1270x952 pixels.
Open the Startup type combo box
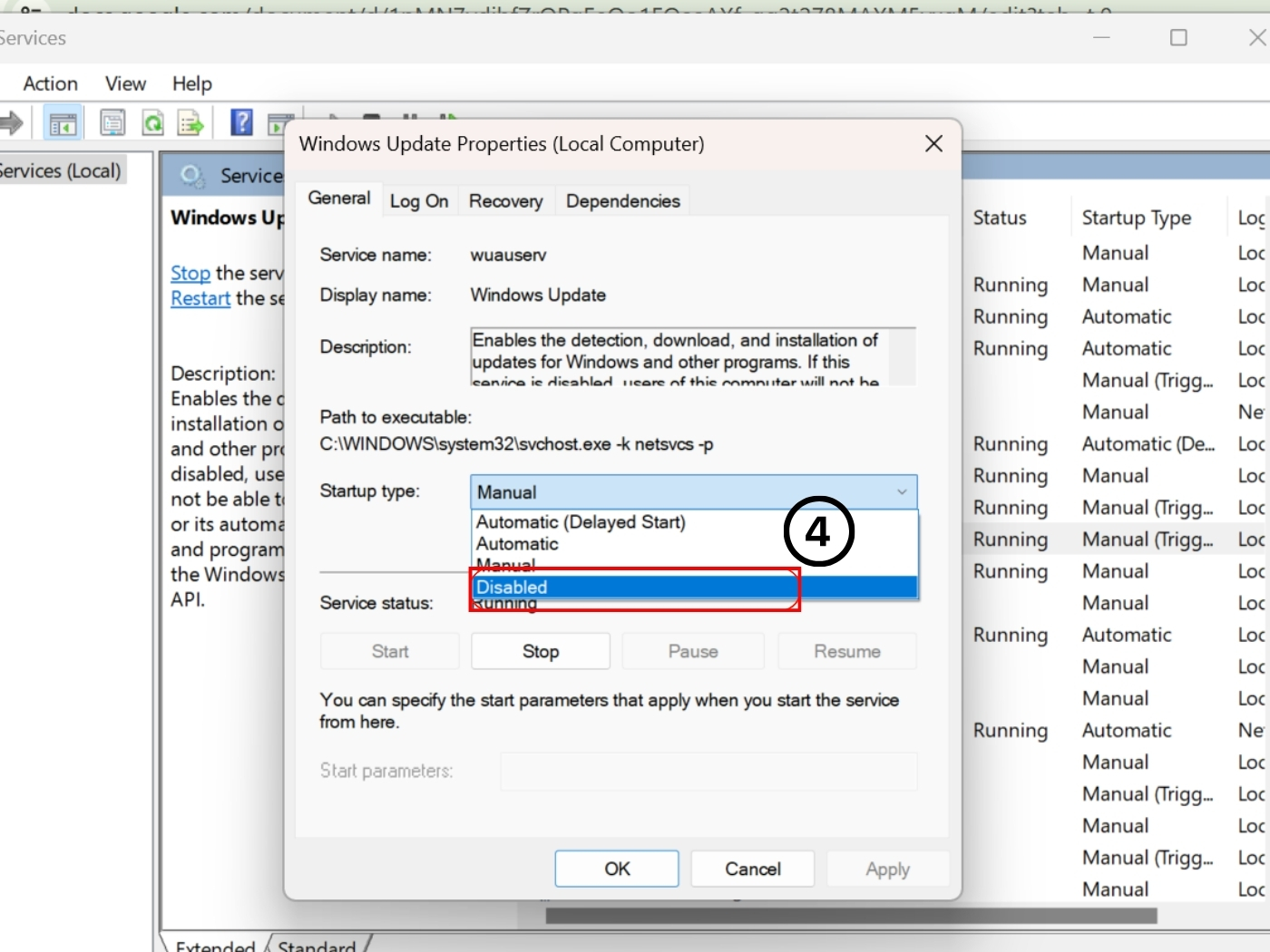(x=694, y=492)
